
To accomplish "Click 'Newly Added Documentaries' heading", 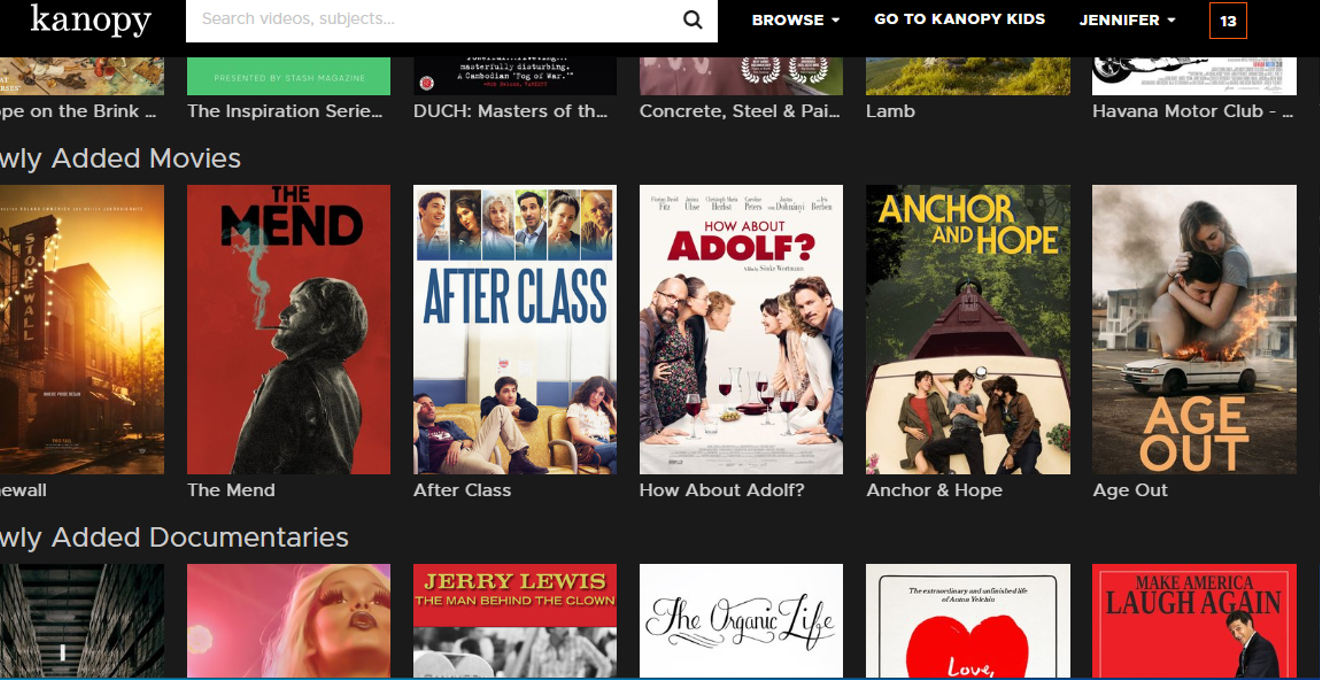I will tap(174, 537).
